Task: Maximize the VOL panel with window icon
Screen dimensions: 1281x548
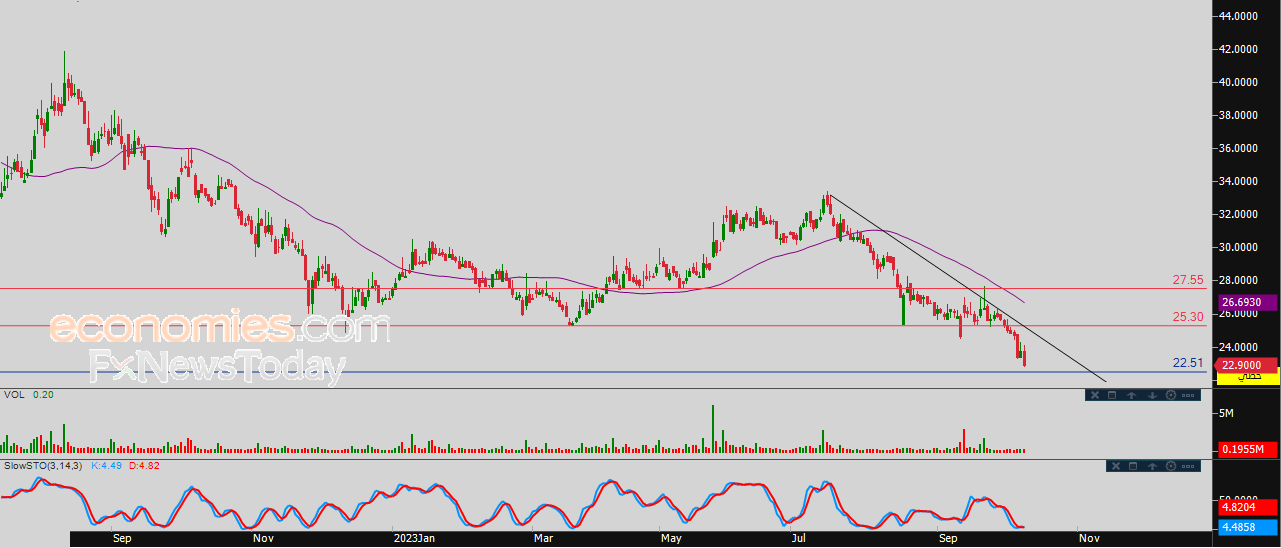Action: [x=1112, y=395]
